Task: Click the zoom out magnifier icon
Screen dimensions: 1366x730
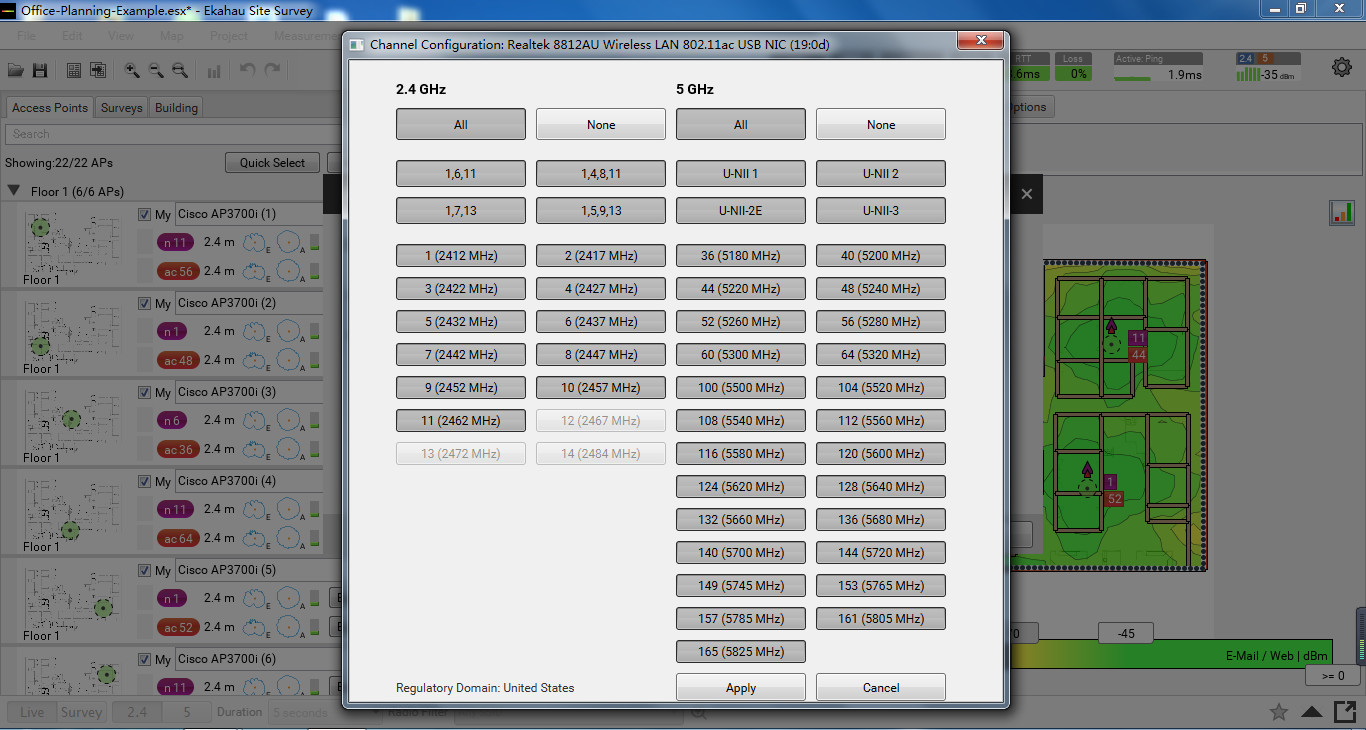Action: coord(156,70)
